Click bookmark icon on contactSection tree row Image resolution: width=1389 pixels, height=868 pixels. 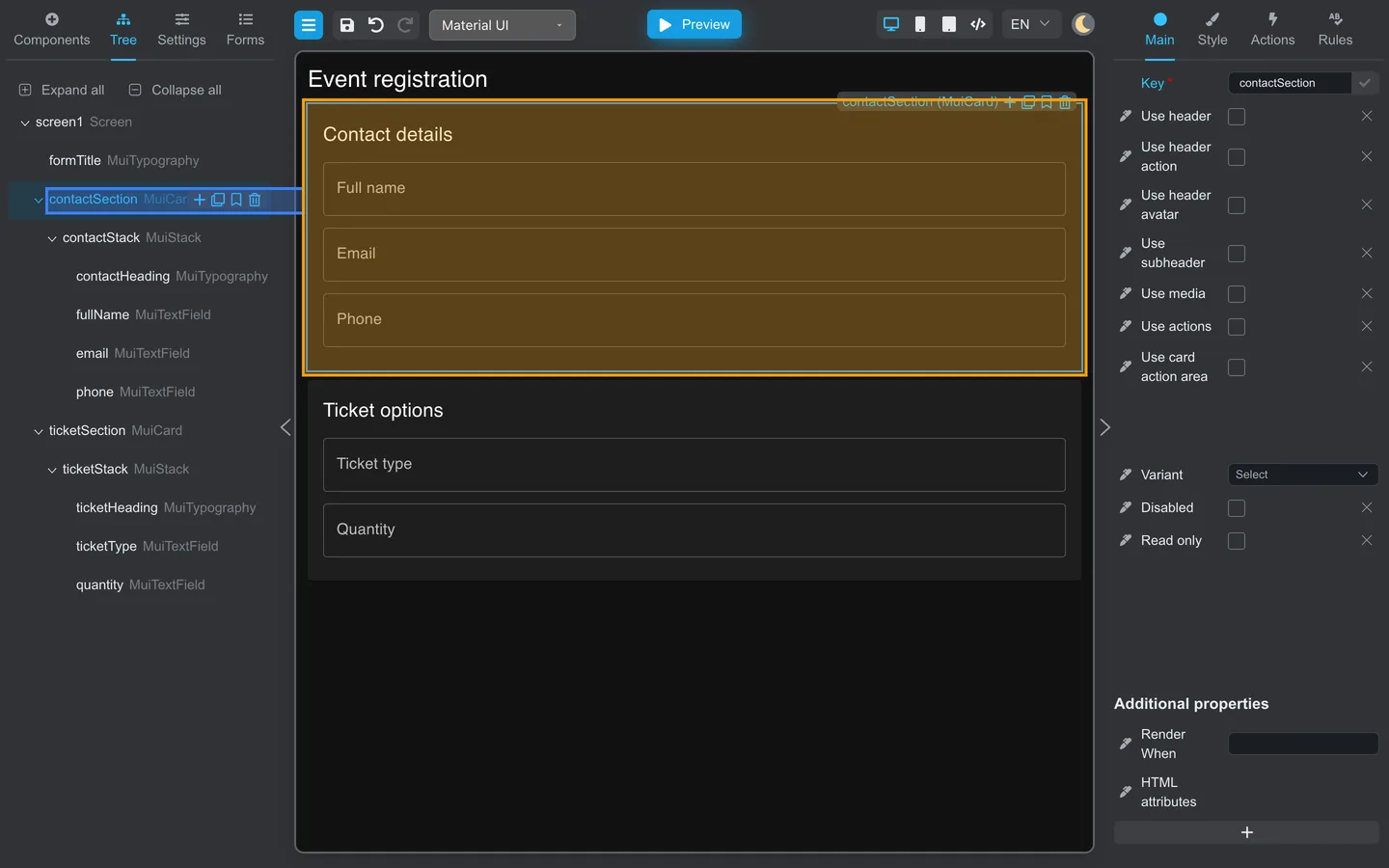[236, 200]
